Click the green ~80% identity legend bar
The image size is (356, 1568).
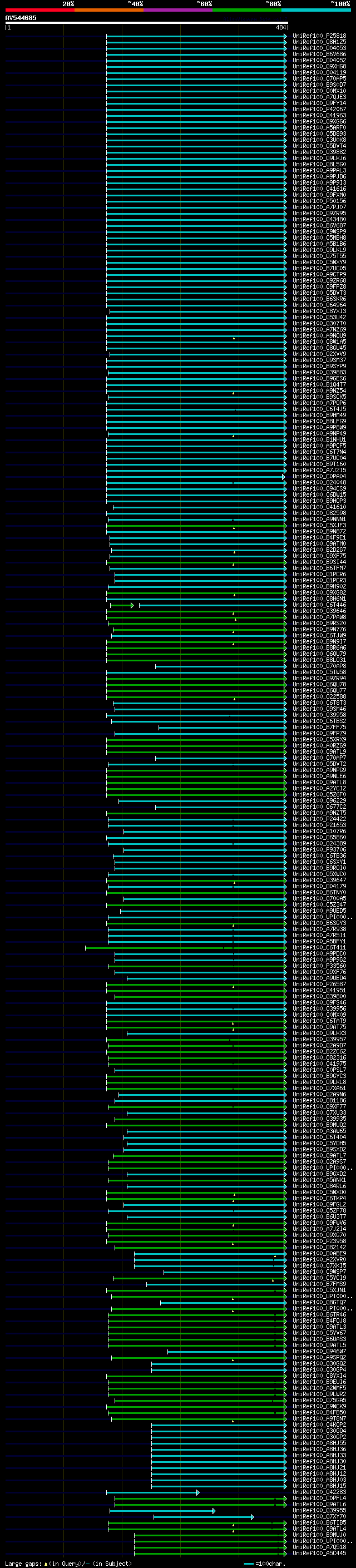247,10
